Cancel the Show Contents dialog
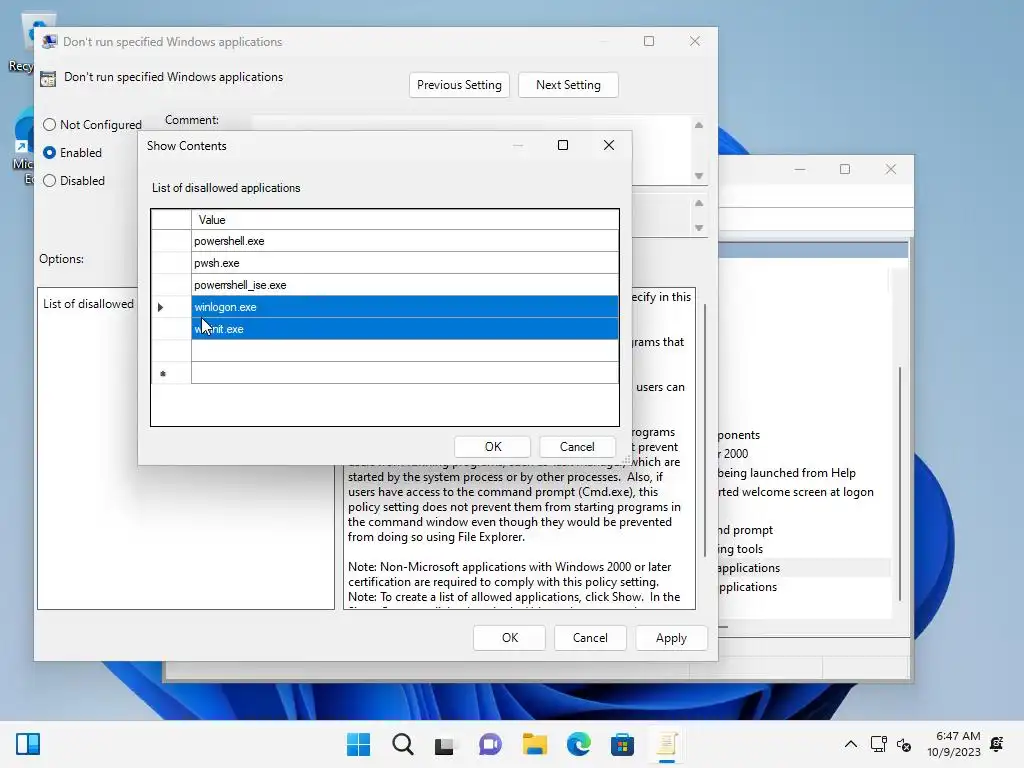 (577, 447)
